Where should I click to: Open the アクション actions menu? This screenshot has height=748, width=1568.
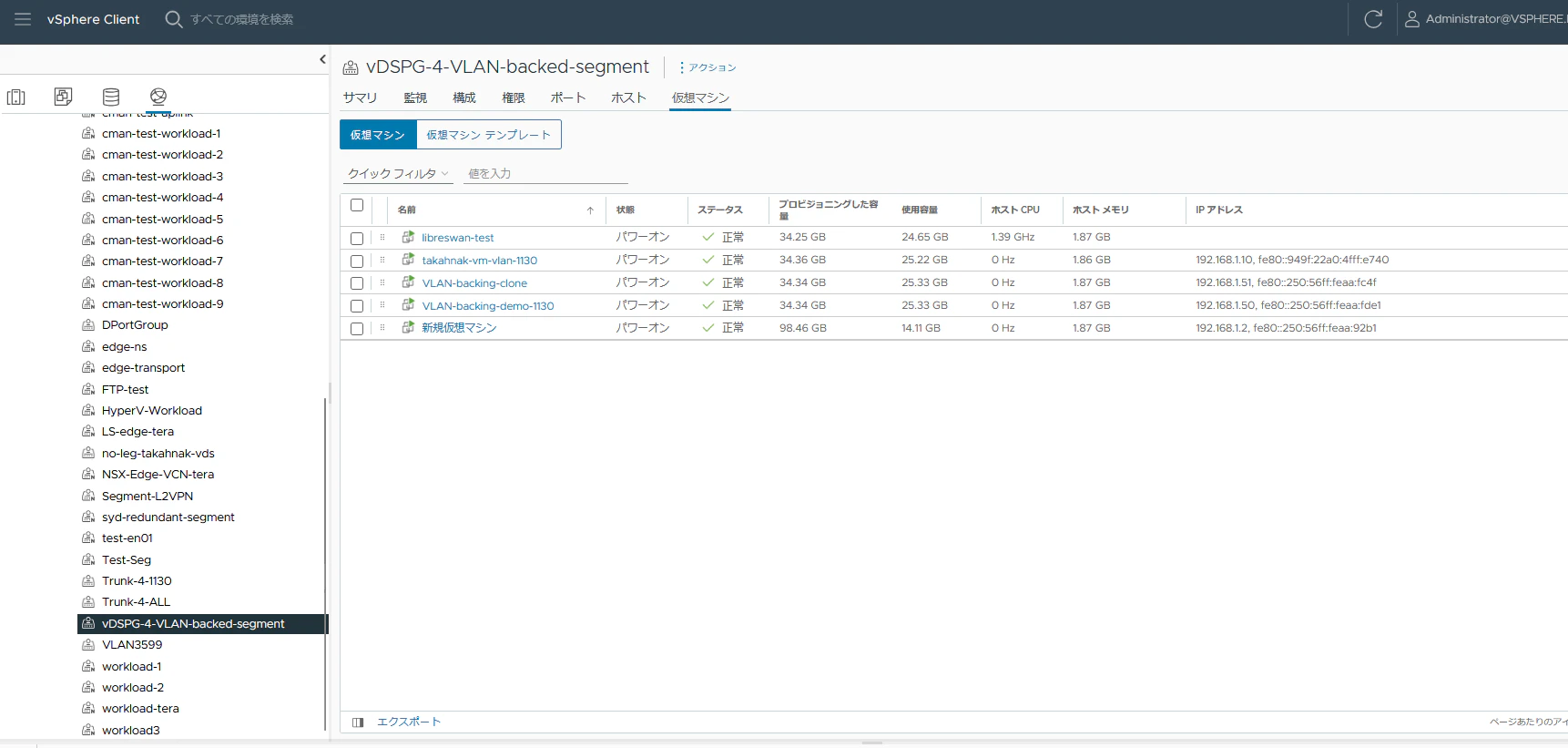[x=708, y=67]
